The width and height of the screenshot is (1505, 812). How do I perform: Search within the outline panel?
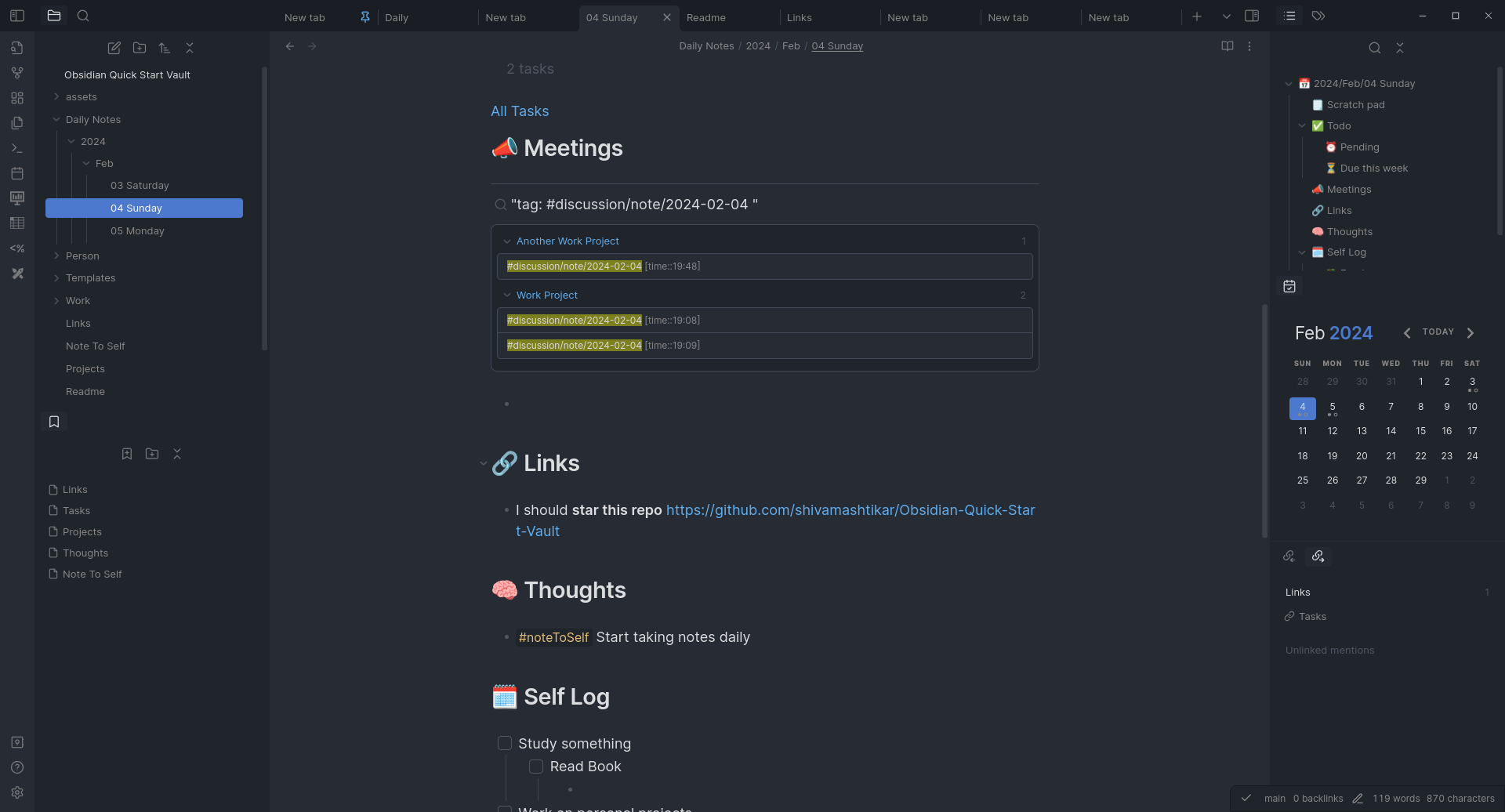[1375, 48]
